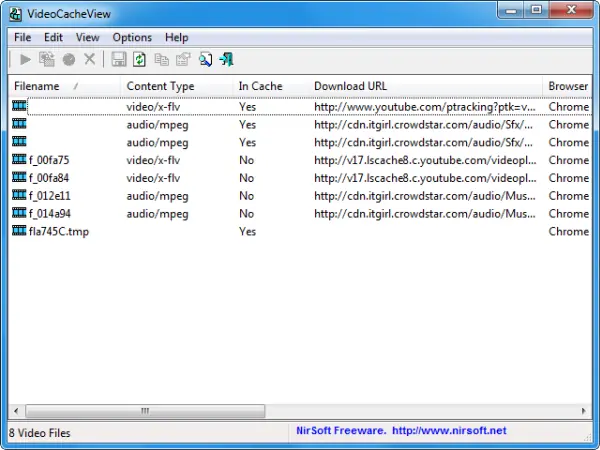The width and height of the screenshot is (600, 450).
Task: Open Find using the magnifier icon
Action: [x=205, y=60]
